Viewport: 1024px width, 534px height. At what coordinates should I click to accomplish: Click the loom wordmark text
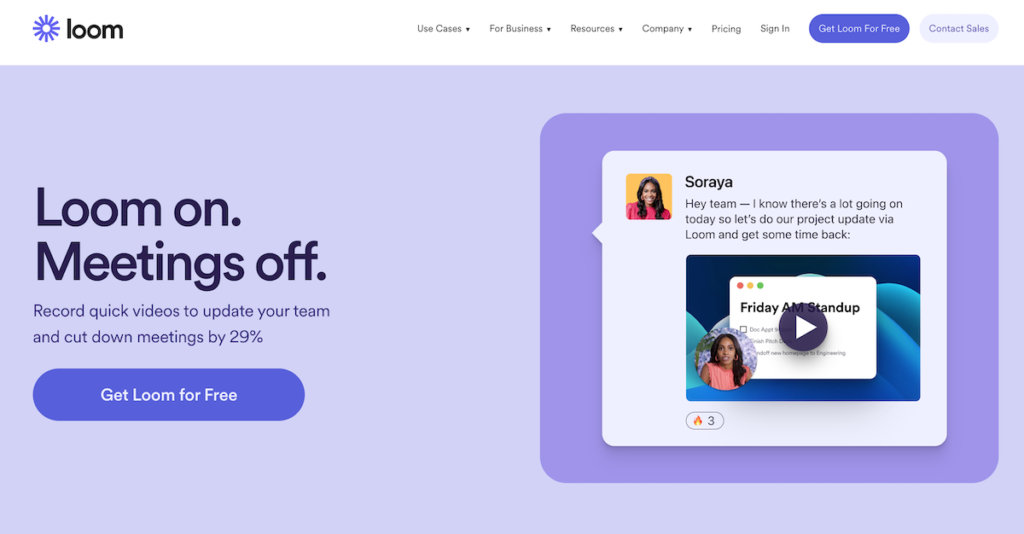(x=95, y=29)
